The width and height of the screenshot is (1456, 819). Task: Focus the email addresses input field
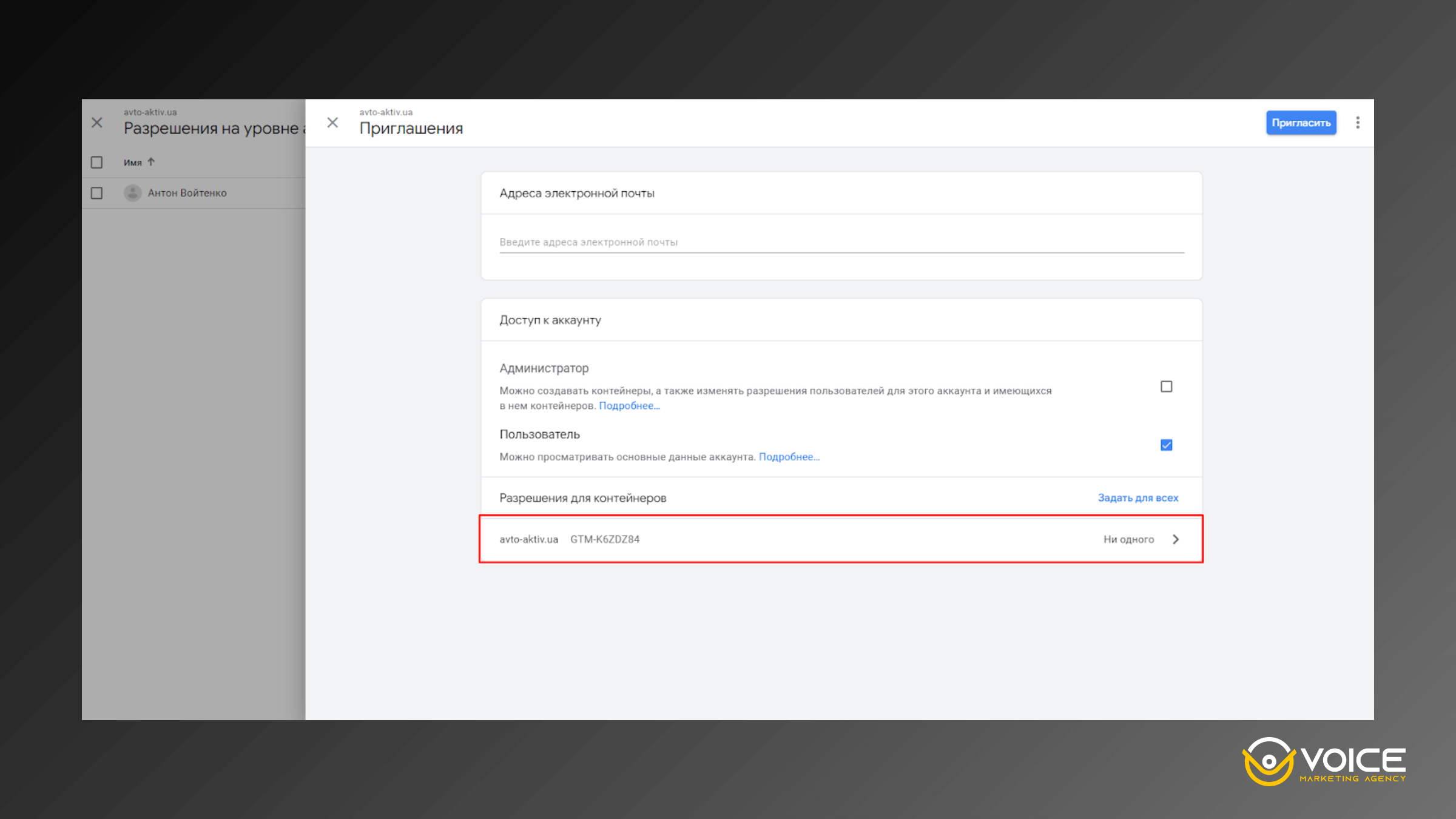(x=841, y=242)
